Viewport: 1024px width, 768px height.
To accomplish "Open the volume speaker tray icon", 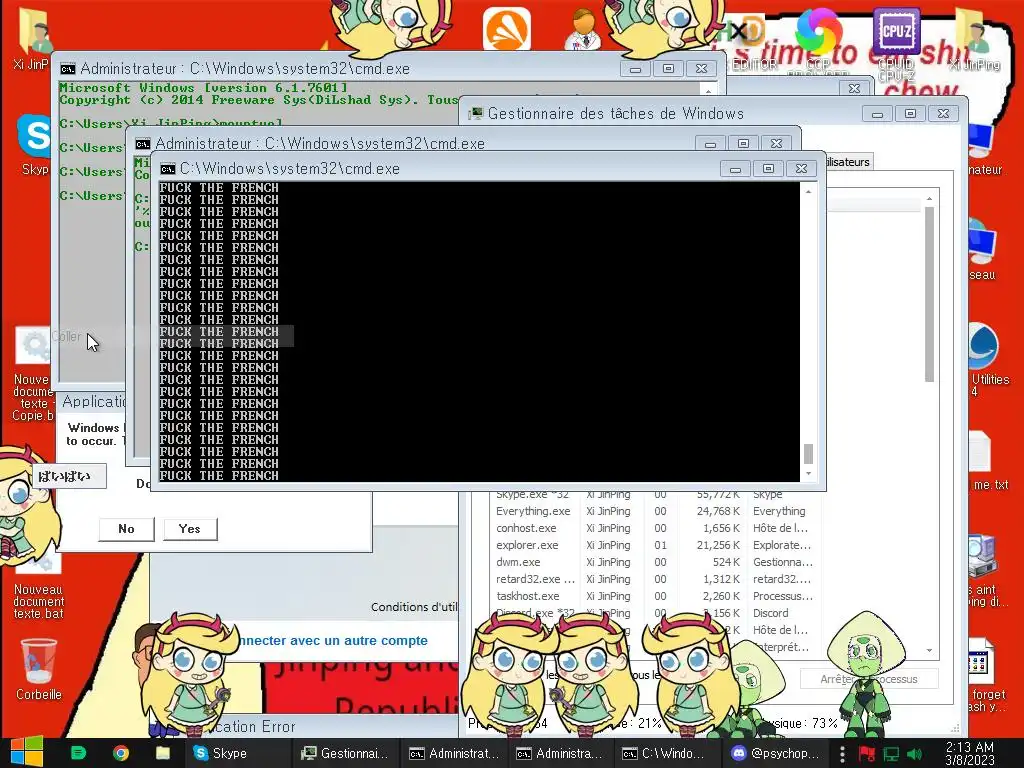I will [915, 754].
